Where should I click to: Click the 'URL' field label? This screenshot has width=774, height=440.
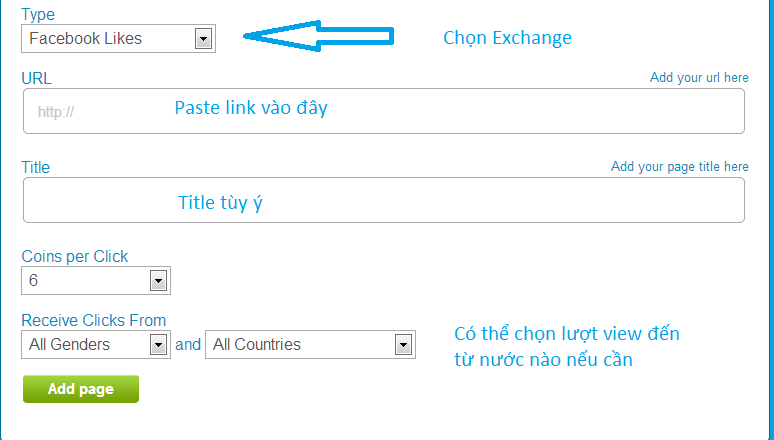pyautogui.click(x=36, y=78)
